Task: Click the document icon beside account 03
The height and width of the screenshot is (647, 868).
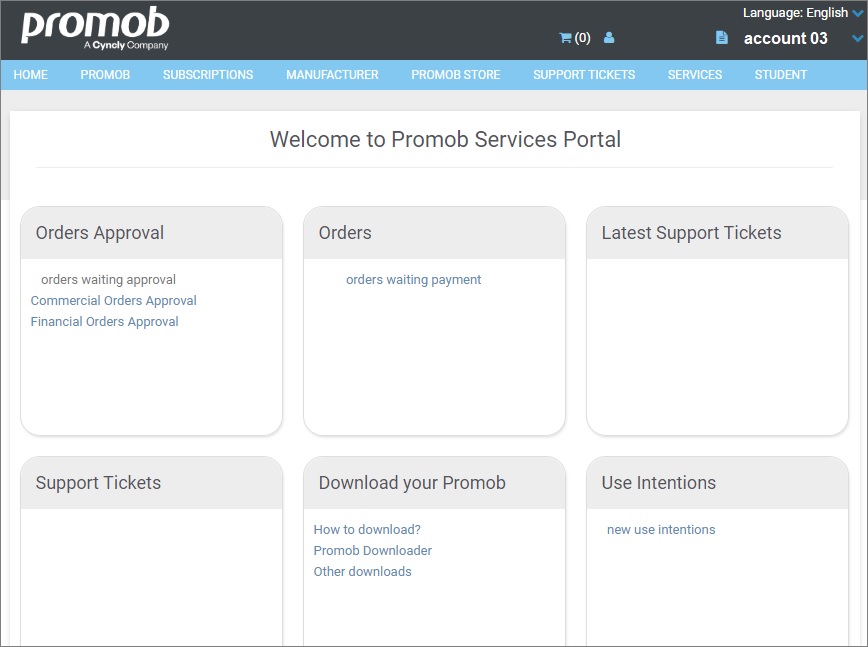Action: (721, 38)
